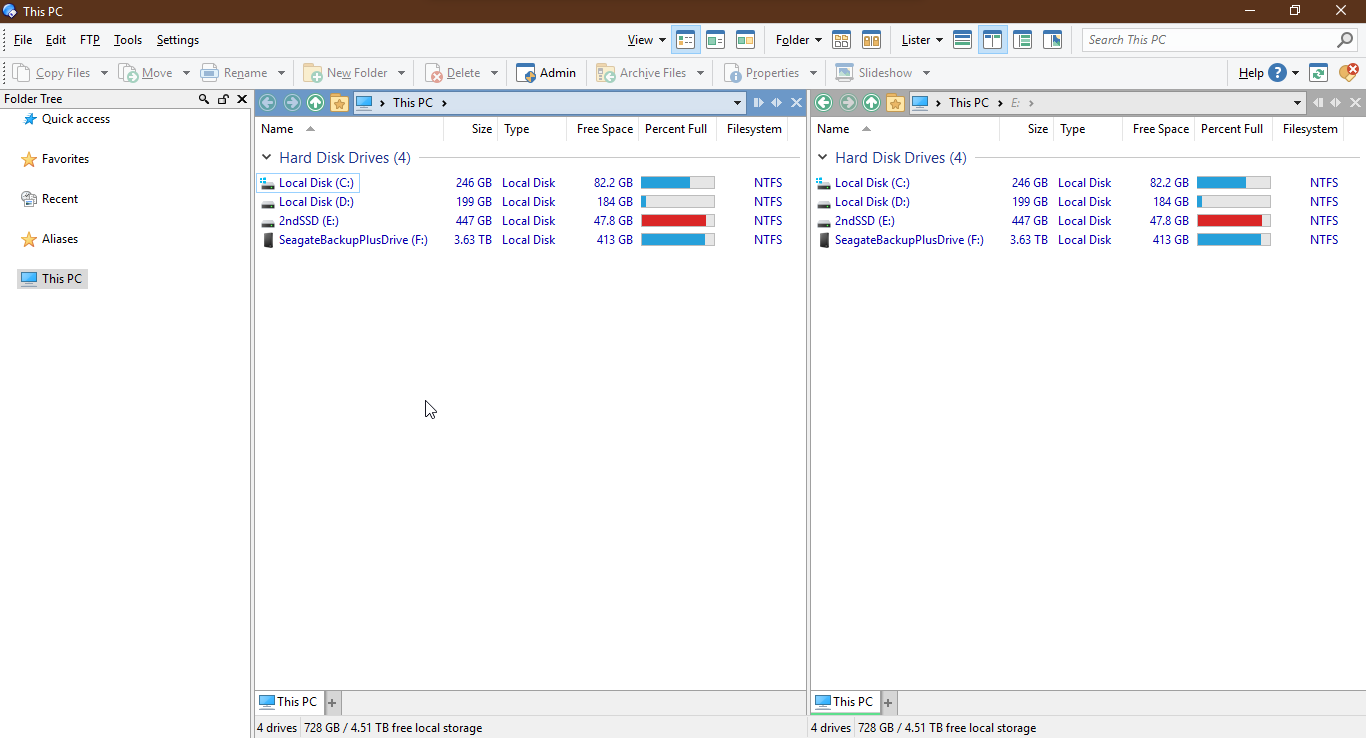The width and height of the screenshot is (1366, 738).
Task: Open the View dropdown menu
Action: (x=646, y=40)
